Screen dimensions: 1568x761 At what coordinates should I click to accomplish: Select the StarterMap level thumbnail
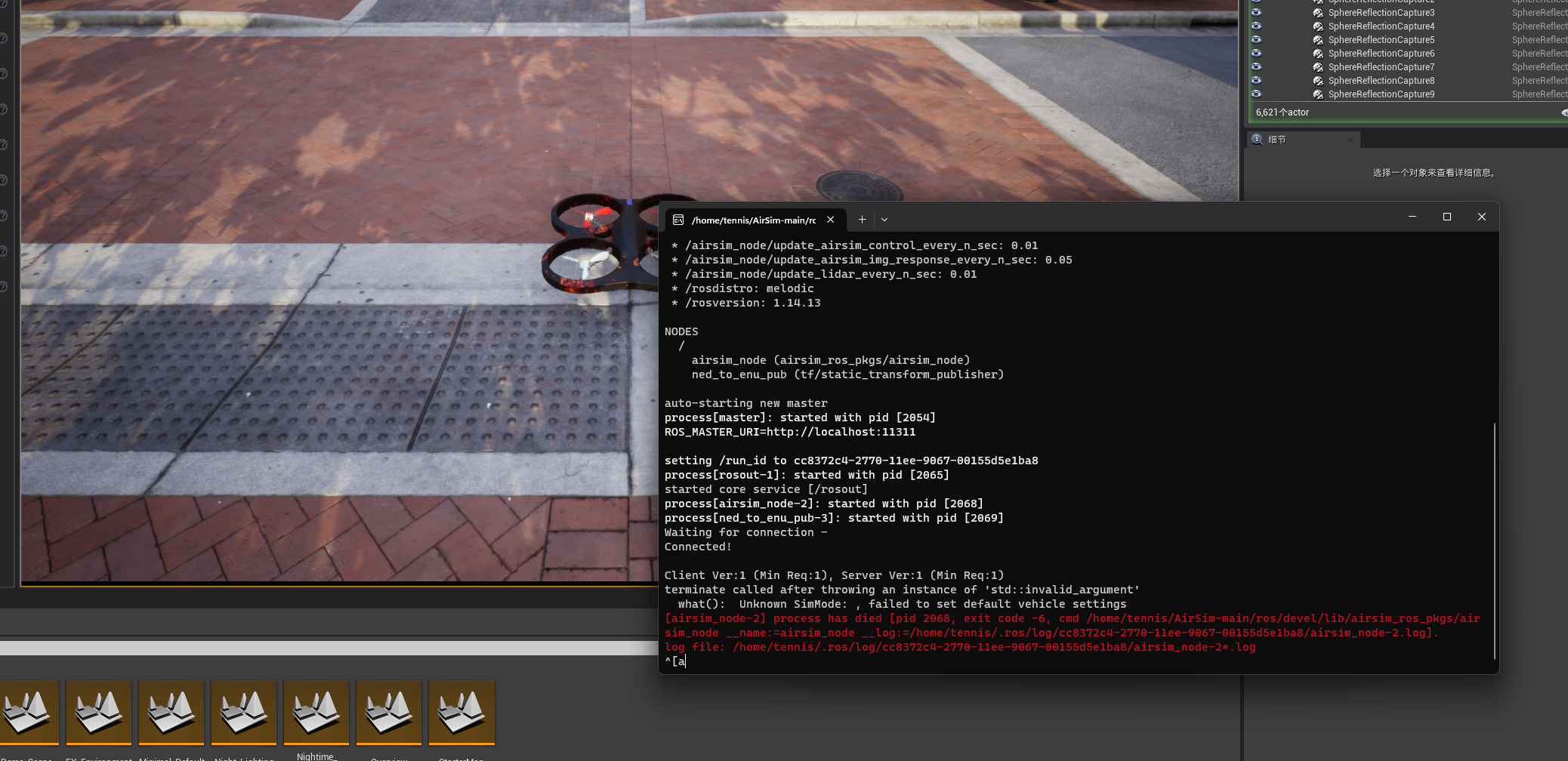point(461,711)
